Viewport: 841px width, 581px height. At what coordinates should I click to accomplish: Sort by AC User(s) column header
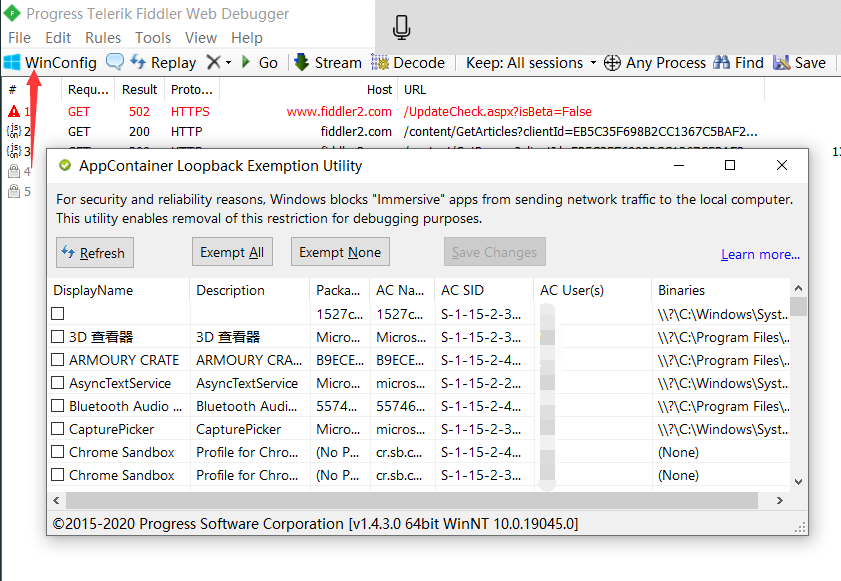[x=593, y=290]
